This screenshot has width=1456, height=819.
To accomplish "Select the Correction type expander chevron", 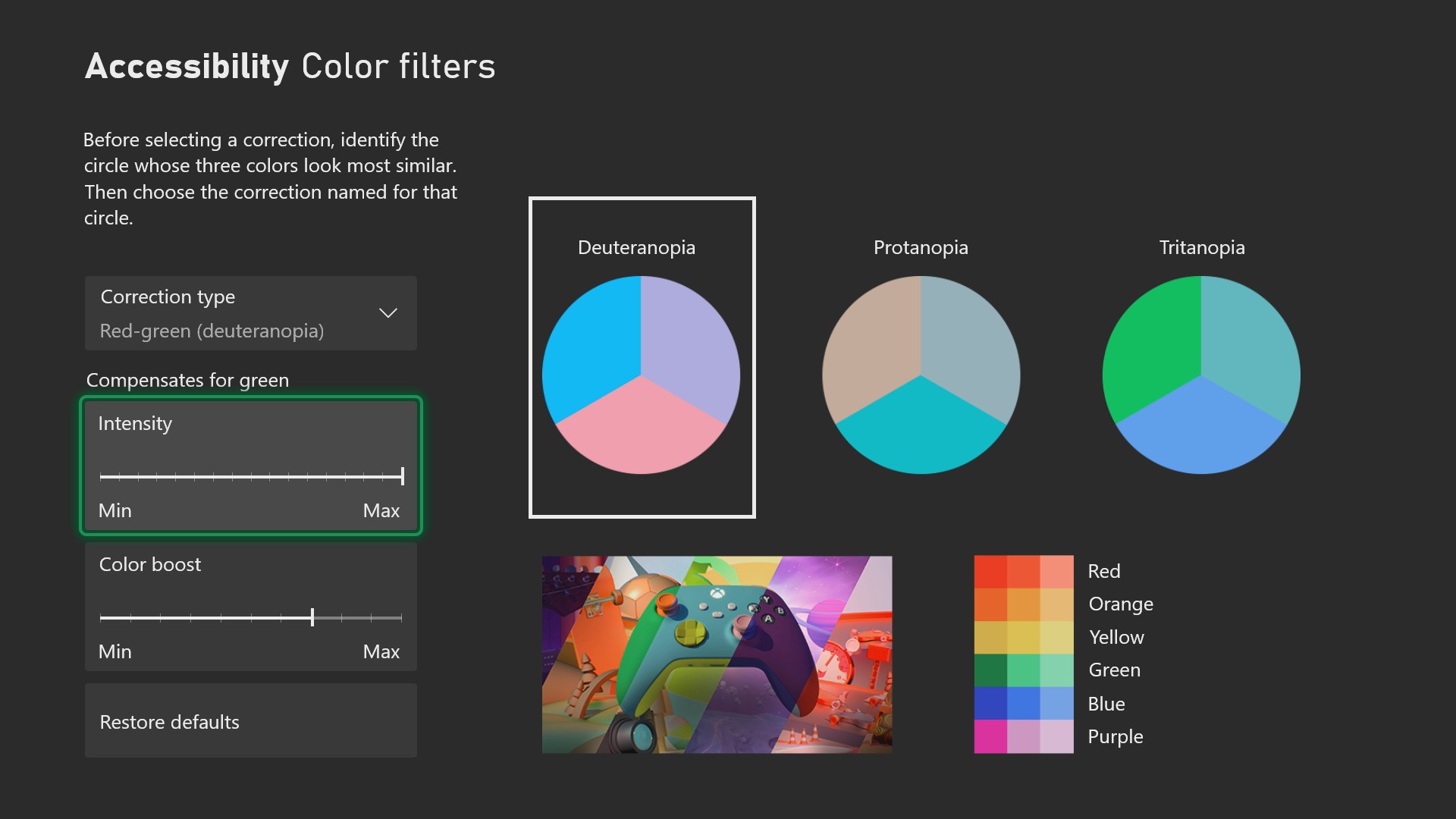I will (x=390, y=312).
